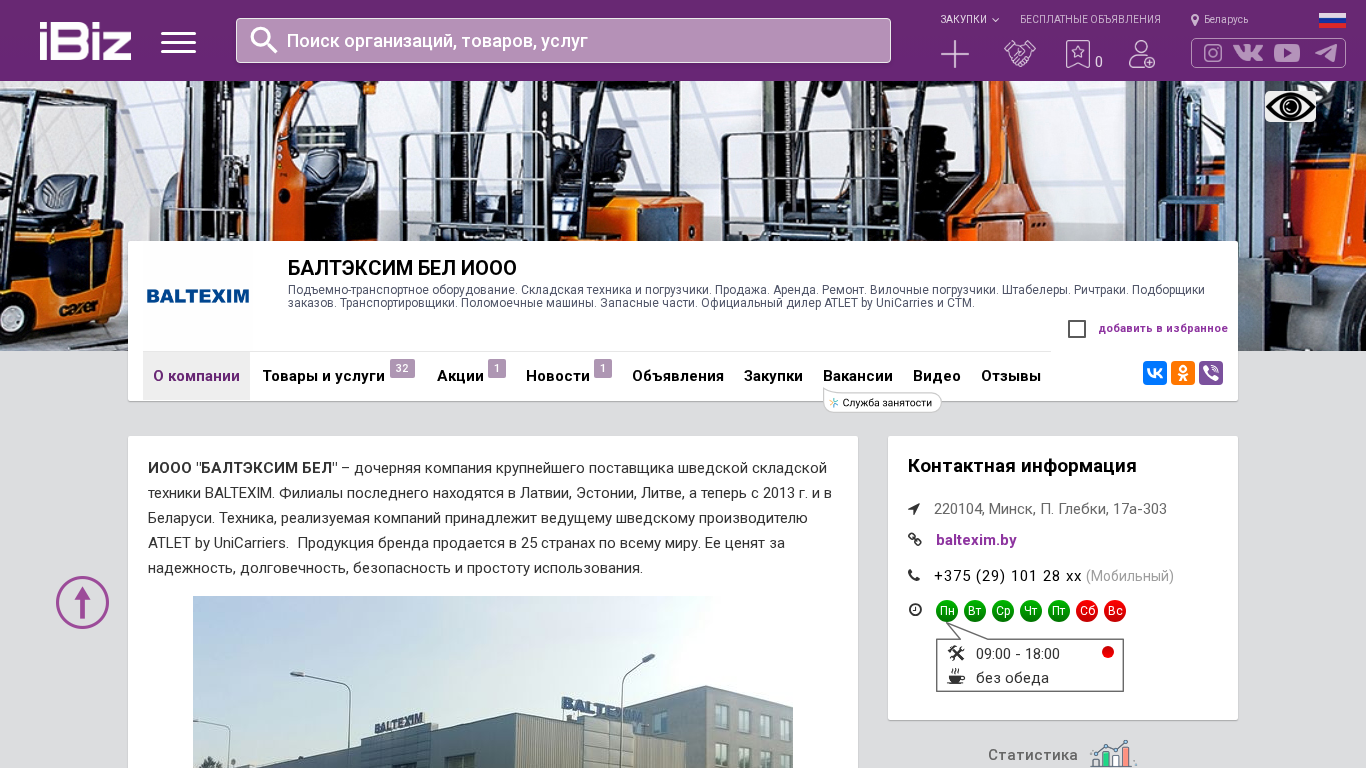This screenshot has width=1366, height=768.
Task: Click working hours '09:00 - 18:00'
Action: click(x=1018, y=654)
